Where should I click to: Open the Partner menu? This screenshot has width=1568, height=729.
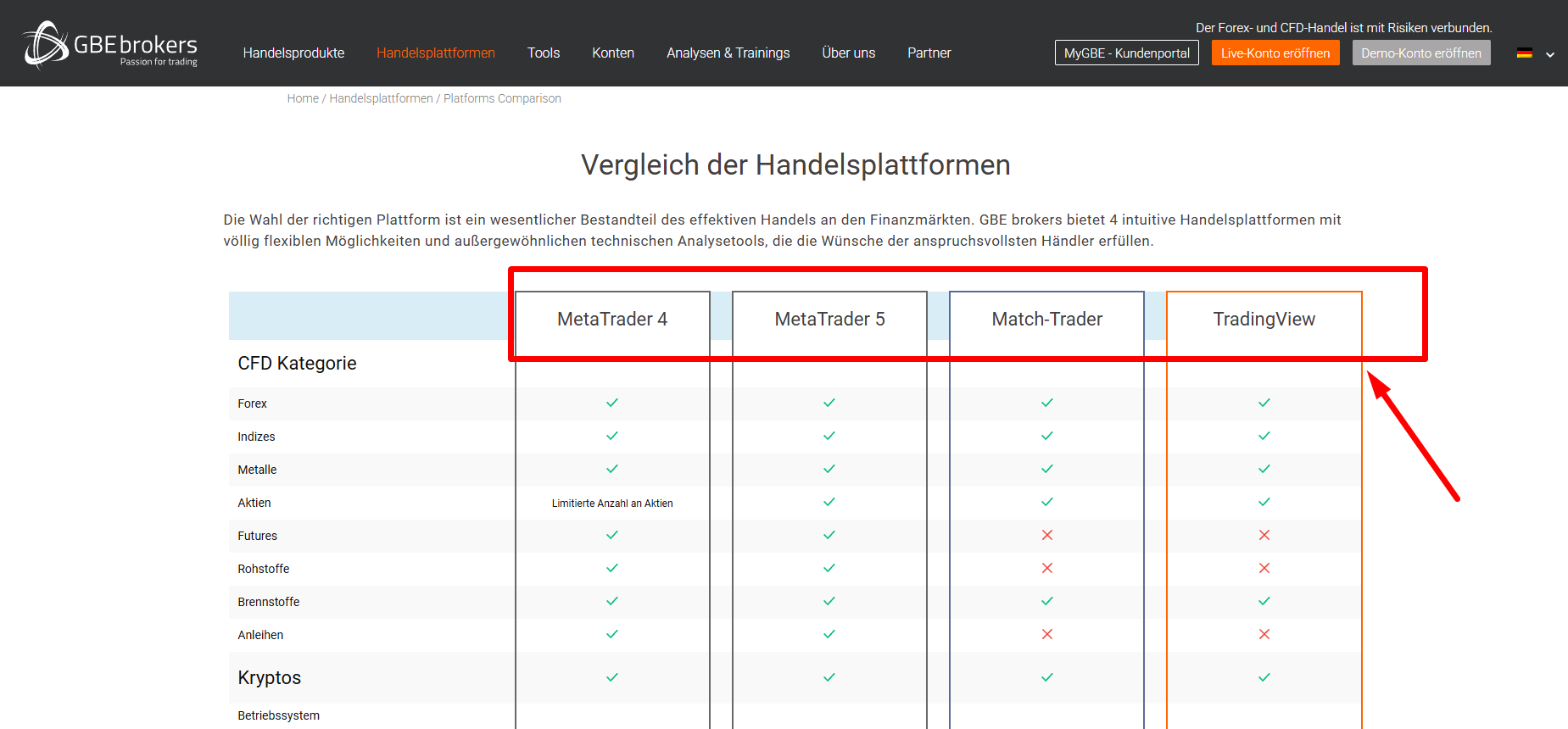click(929, 53)
